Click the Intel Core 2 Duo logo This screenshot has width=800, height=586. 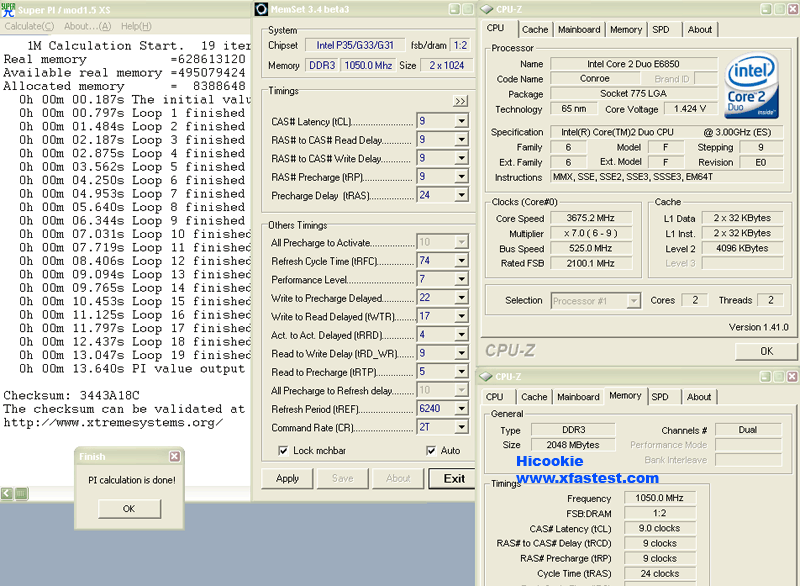coord(752,86)
